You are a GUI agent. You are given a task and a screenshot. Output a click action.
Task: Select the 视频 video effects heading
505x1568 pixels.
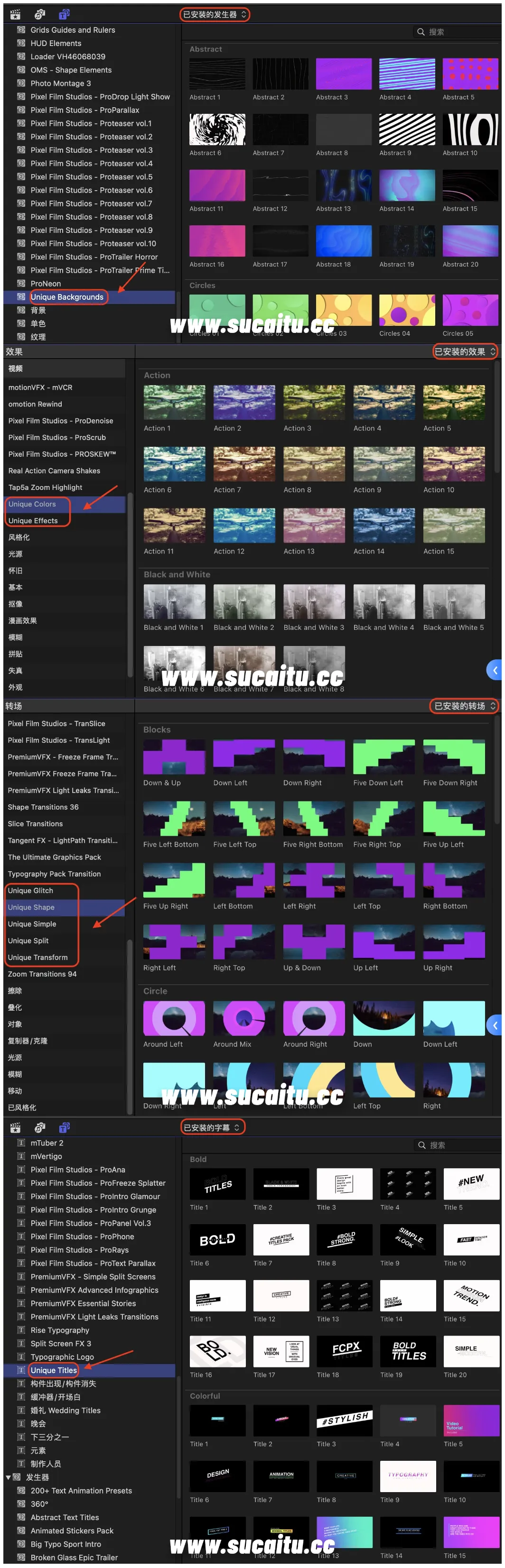pos(15,368)
